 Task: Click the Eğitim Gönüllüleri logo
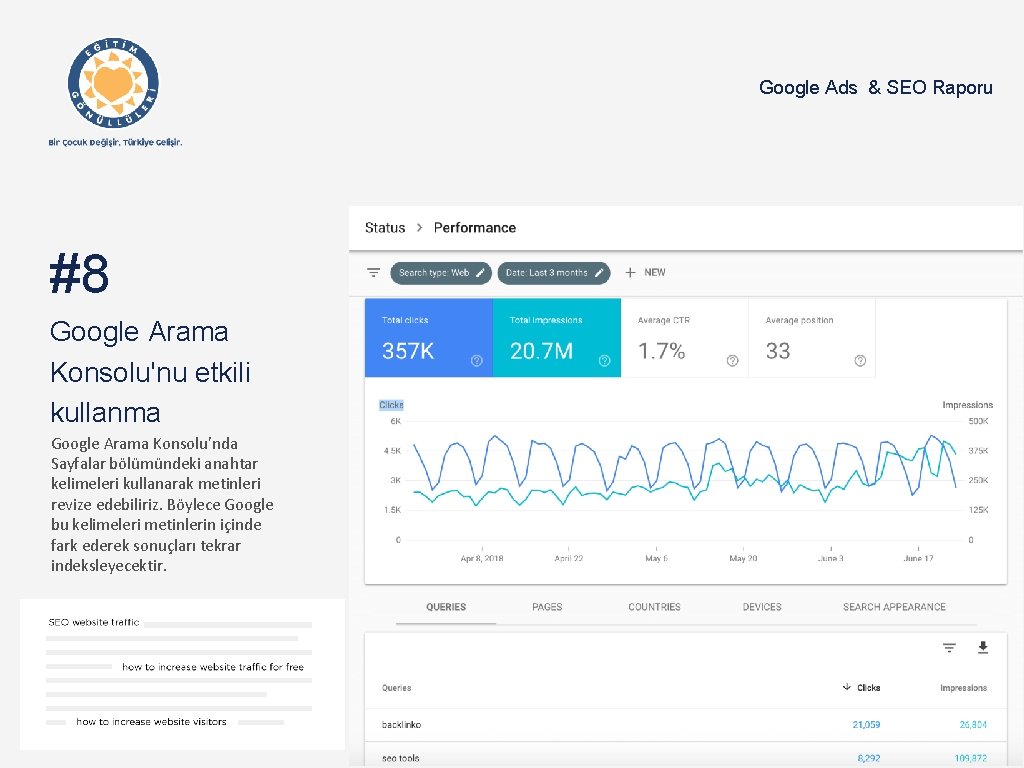[x=114, y=83]
